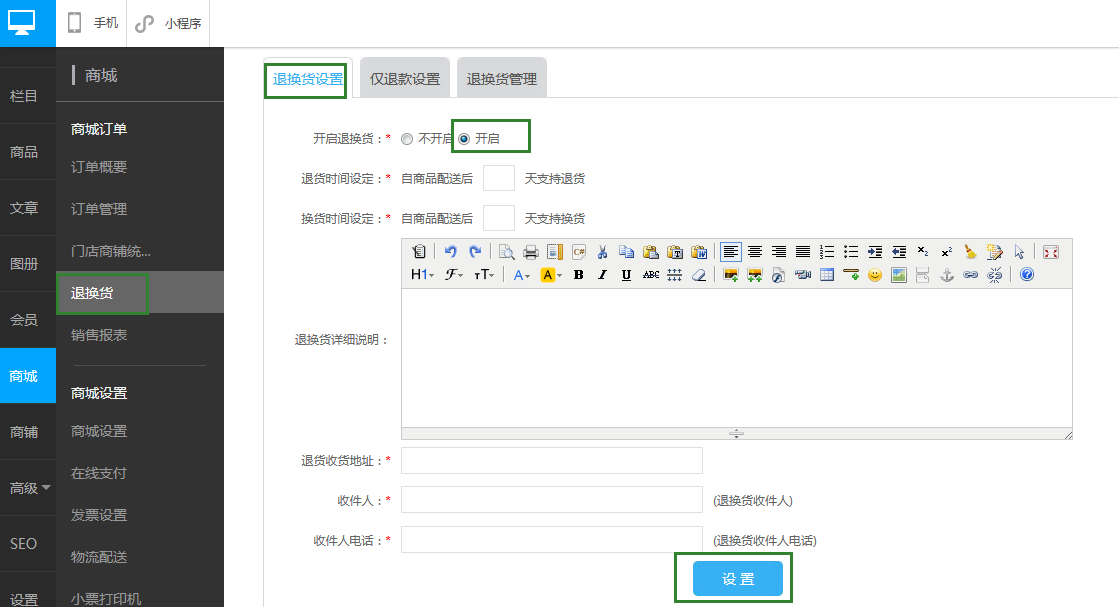Switch to the 退换货管理 tab

(502, 78)
